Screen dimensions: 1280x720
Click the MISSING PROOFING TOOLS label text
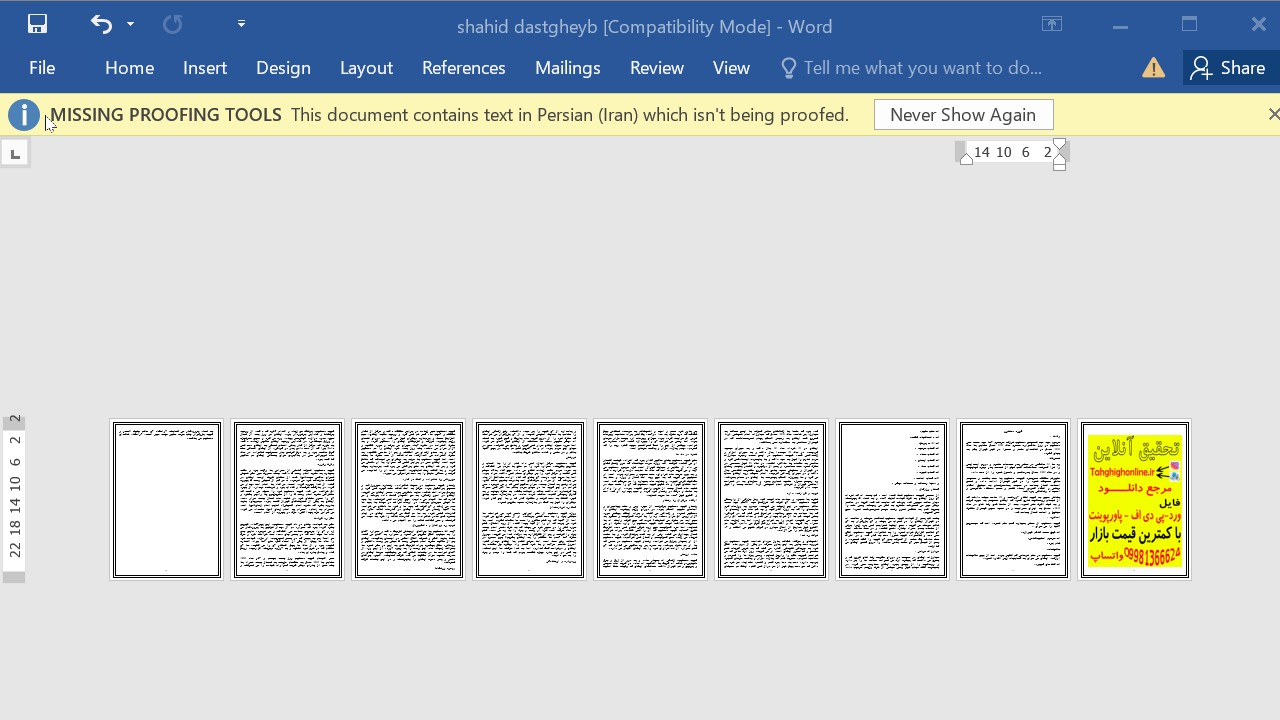coord(166,115)
